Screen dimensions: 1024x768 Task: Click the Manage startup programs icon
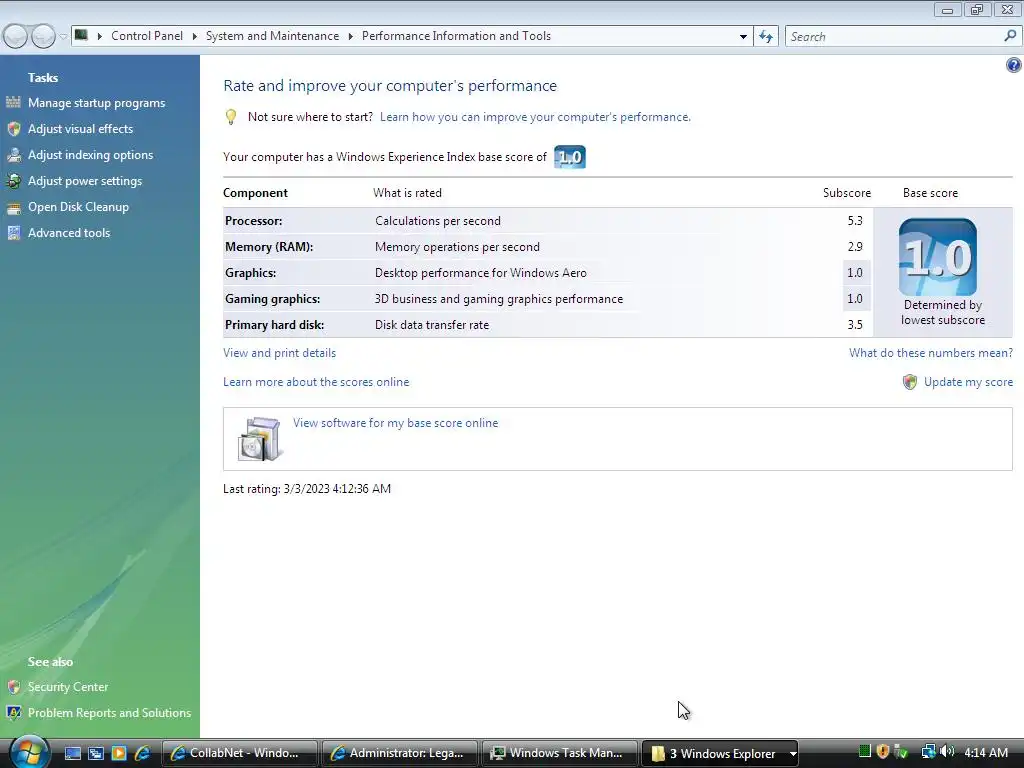pos(14,103)
